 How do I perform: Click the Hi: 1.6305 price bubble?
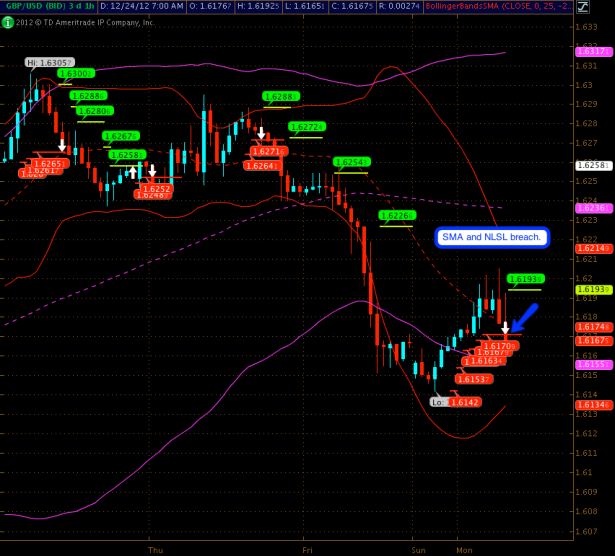[49, 62]
